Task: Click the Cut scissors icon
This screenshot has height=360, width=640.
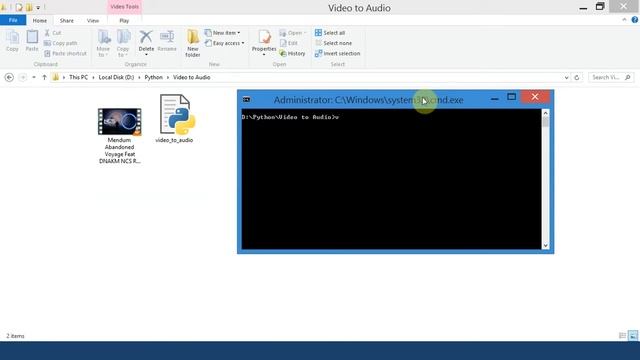Action: click(47, 33)
